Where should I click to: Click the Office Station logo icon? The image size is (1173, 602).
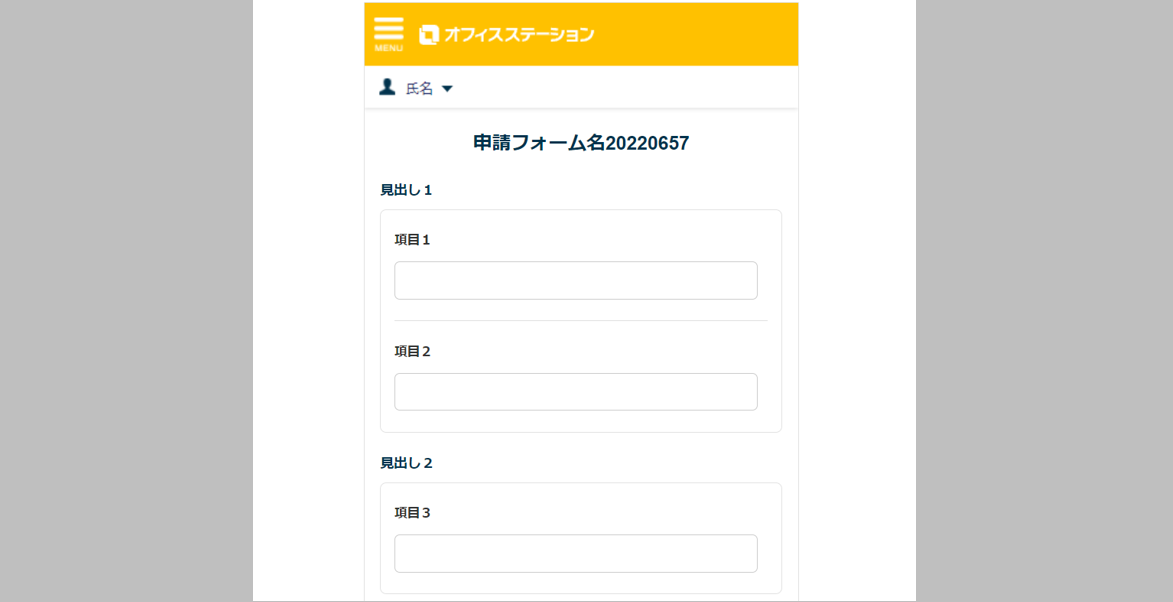tap(429, 34)
